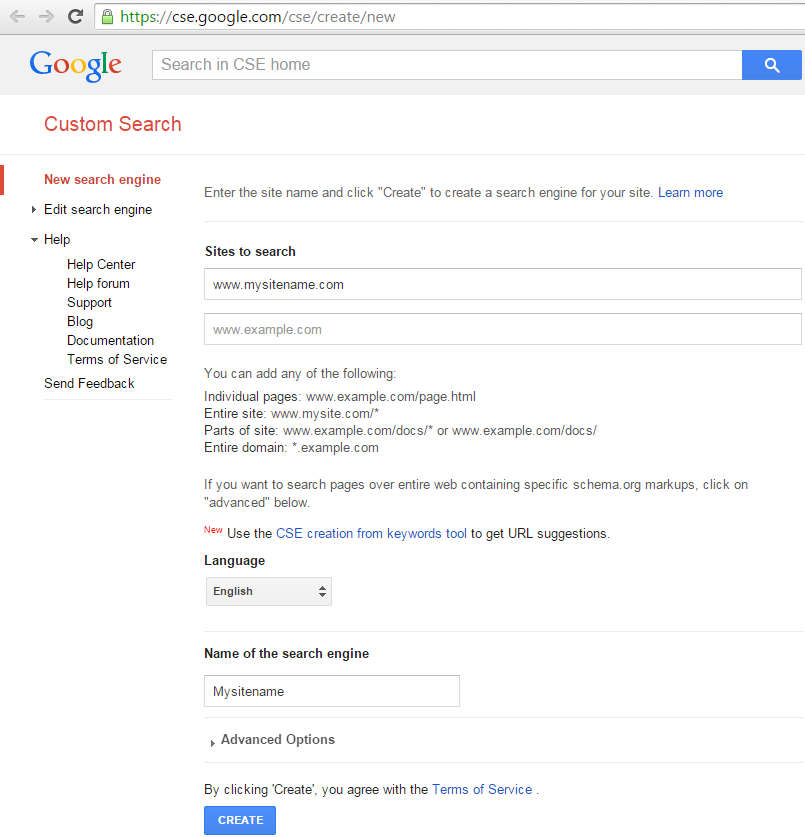805x837 pixels.
Task: Collapse the Help section arrow
Action: click(x=34, y=240)
